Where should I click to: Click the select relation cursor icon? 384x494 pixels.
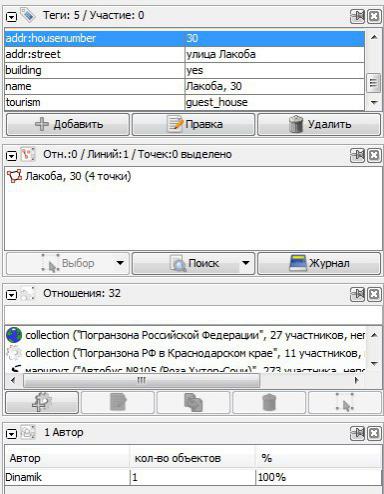[x=345, y=402]
